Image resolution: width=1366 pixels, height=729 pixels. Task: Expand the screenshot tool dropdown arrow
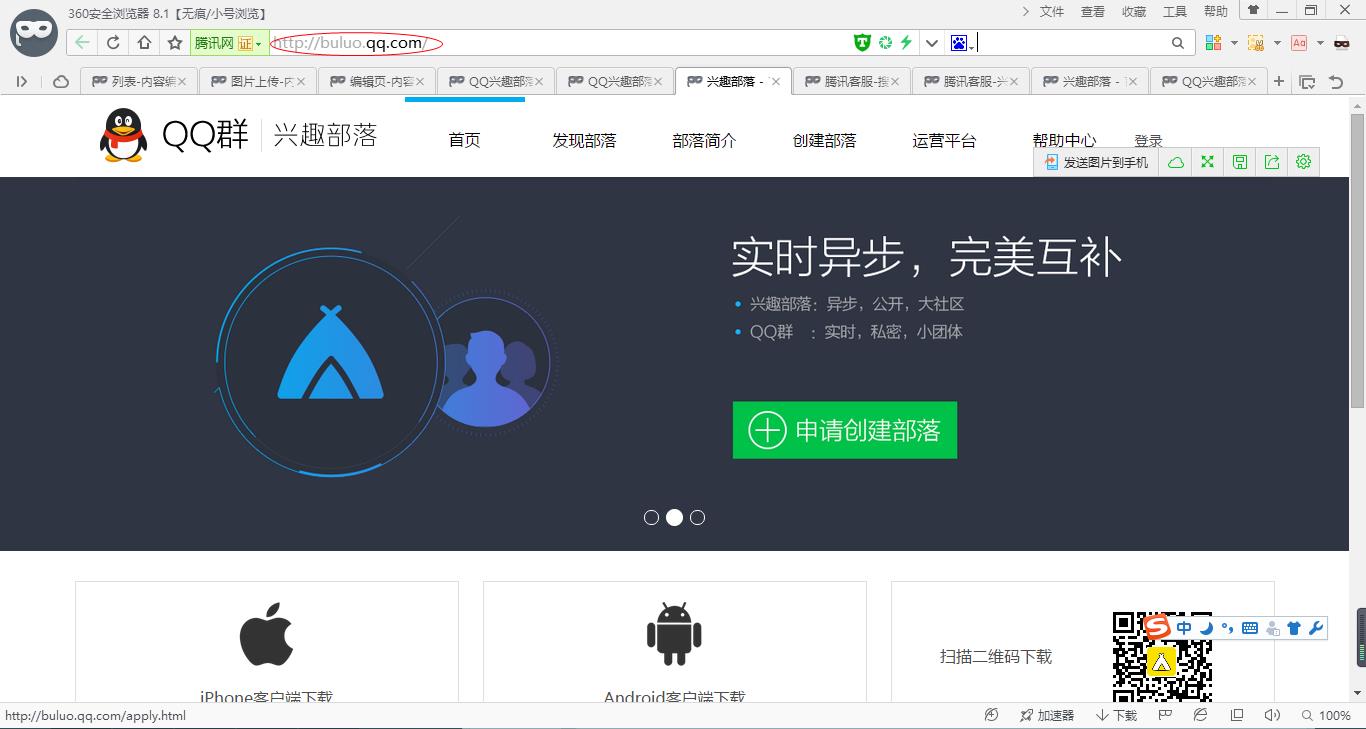(1277, 43)
